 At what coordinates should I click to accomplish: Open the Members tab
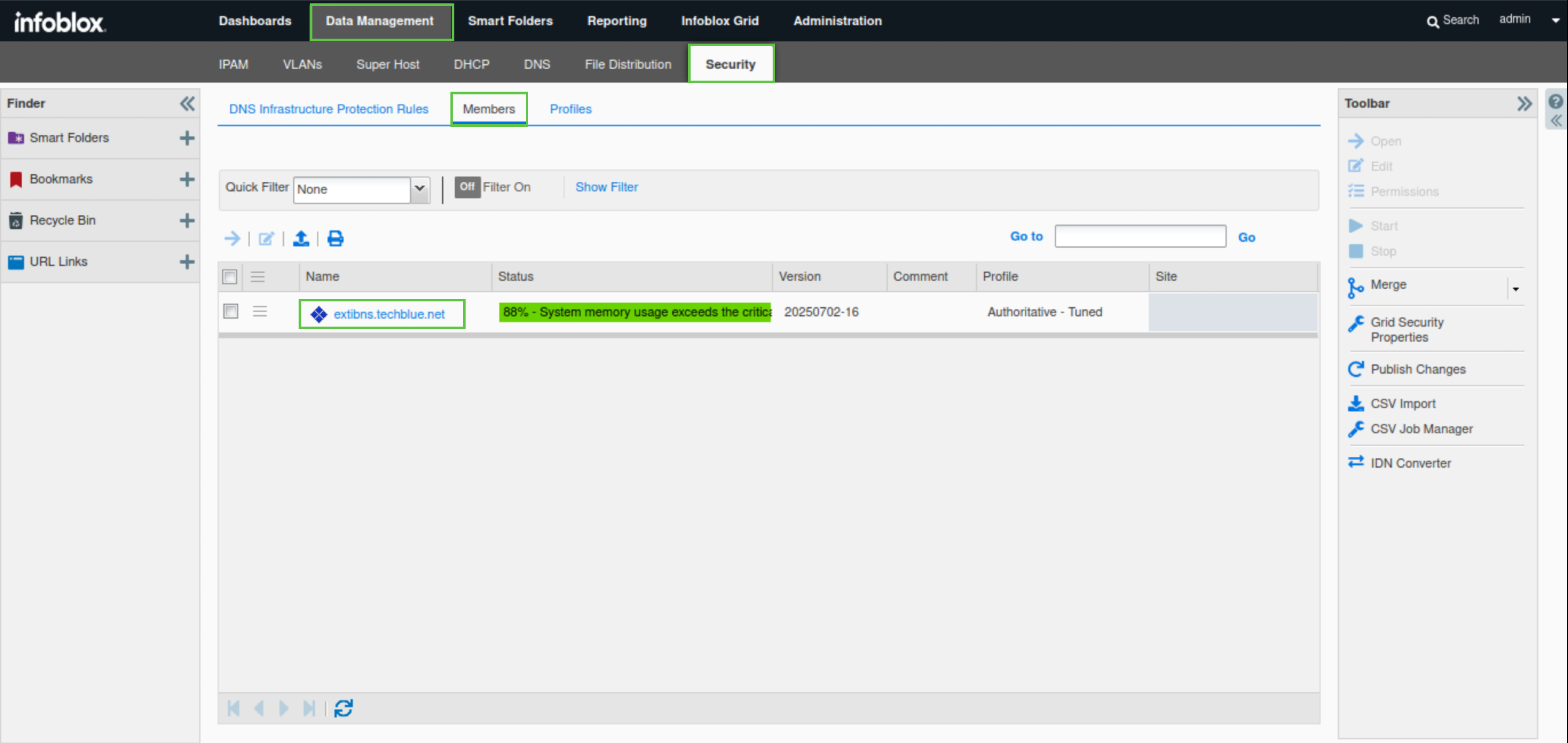tap(489, 109)
